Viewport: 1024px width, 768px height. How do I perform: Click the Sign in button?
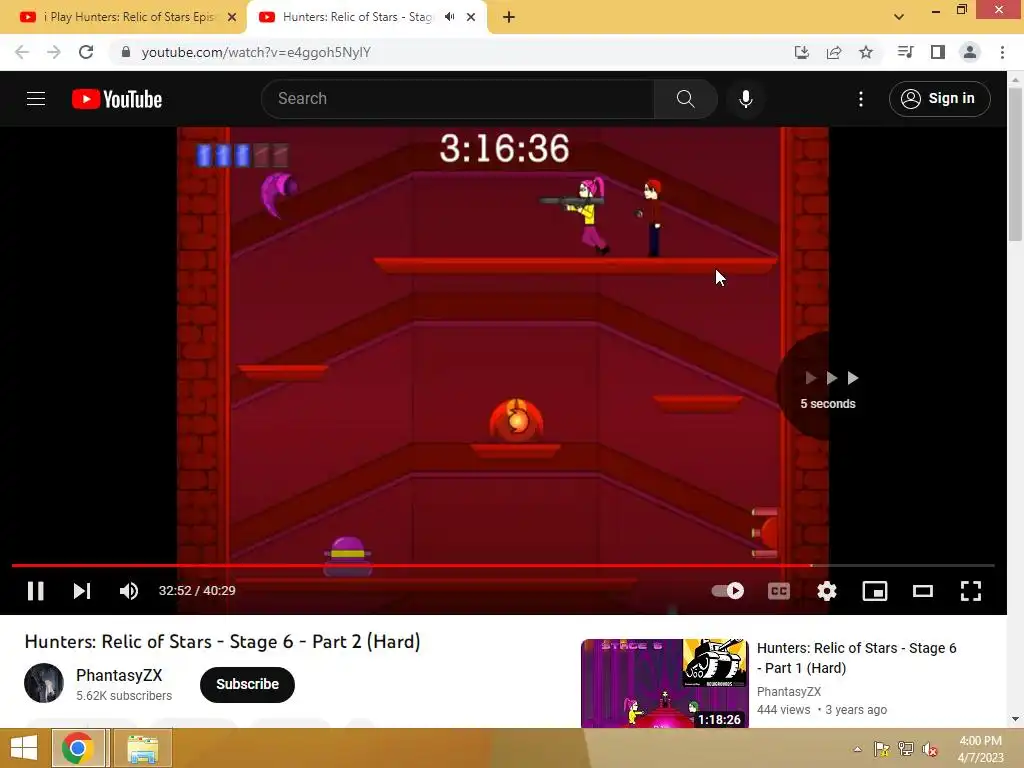(939, 99)
